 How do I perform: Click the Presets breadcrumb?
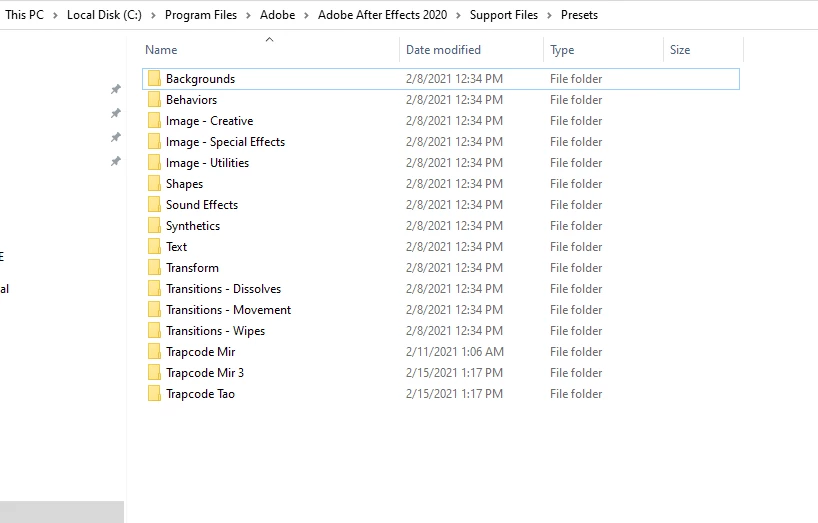point(580,15)
